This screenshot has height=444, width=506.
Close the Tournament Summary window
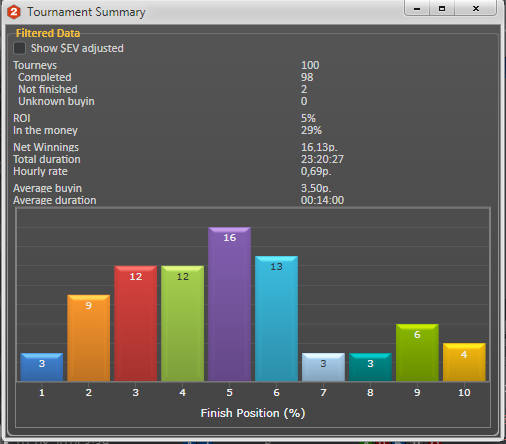476,8
